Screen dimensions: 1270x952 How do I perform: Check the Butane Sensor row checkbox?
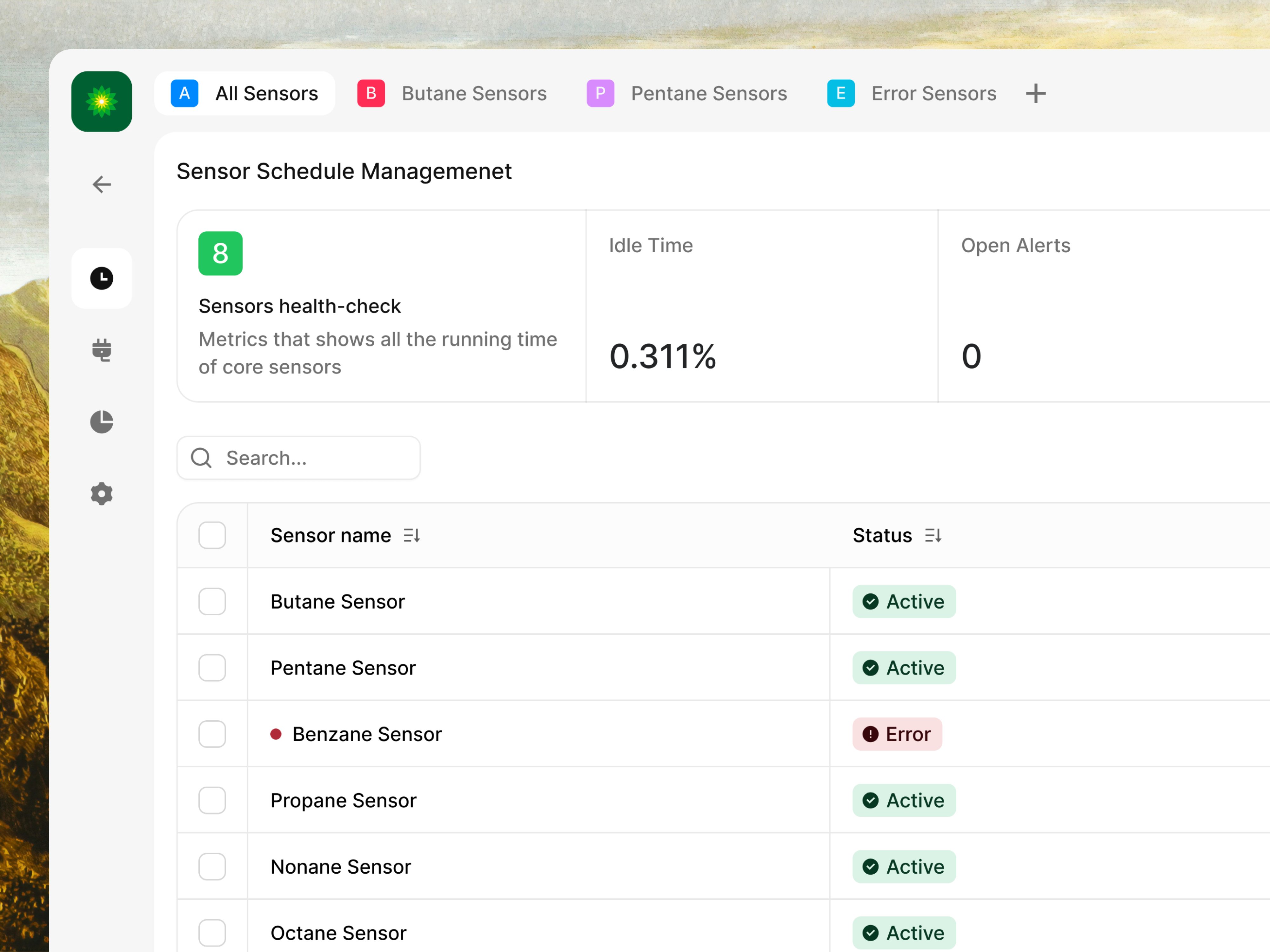(212, 601)
